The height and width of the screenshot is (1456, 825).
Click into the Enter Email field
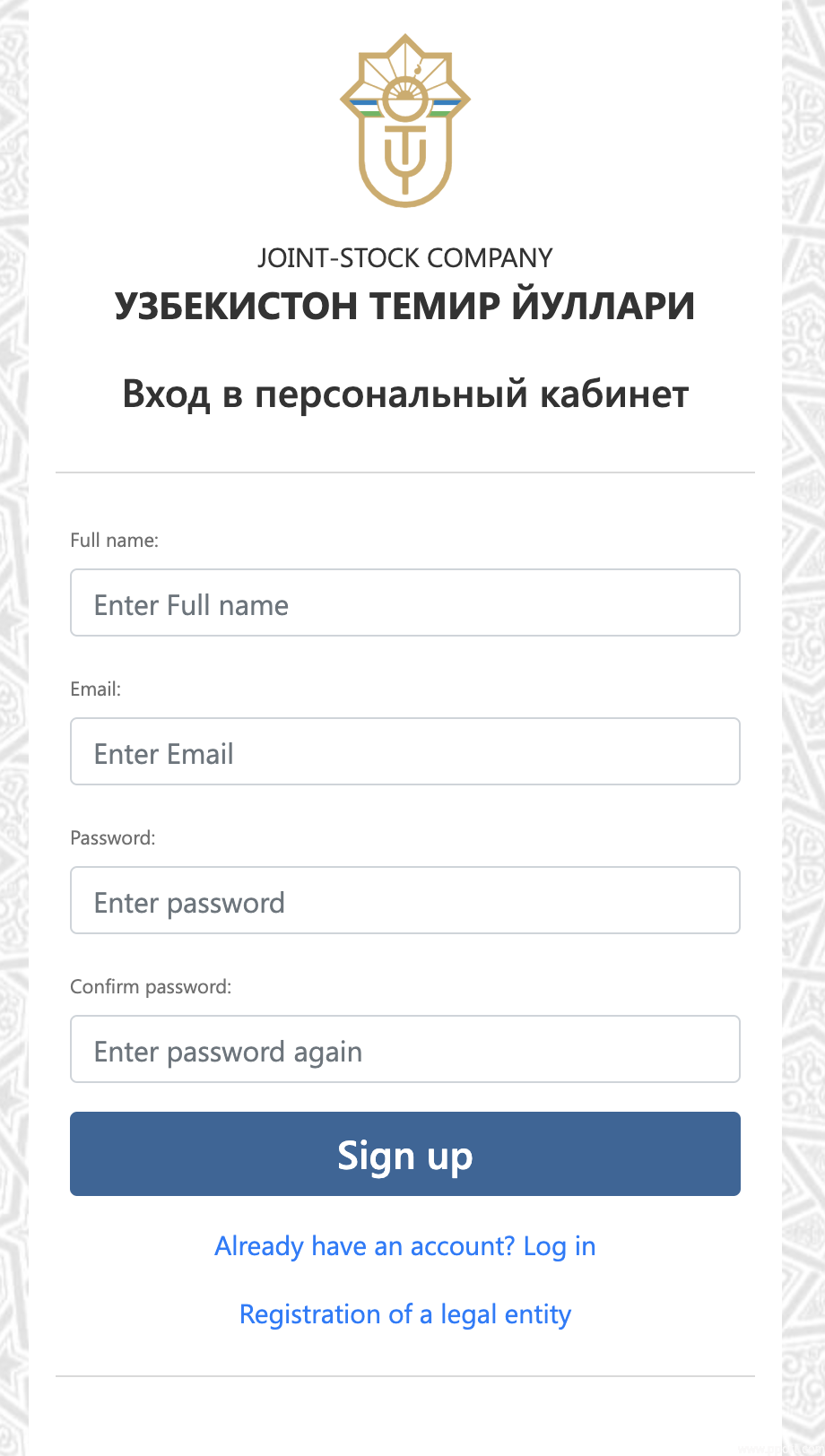[405, 751]
